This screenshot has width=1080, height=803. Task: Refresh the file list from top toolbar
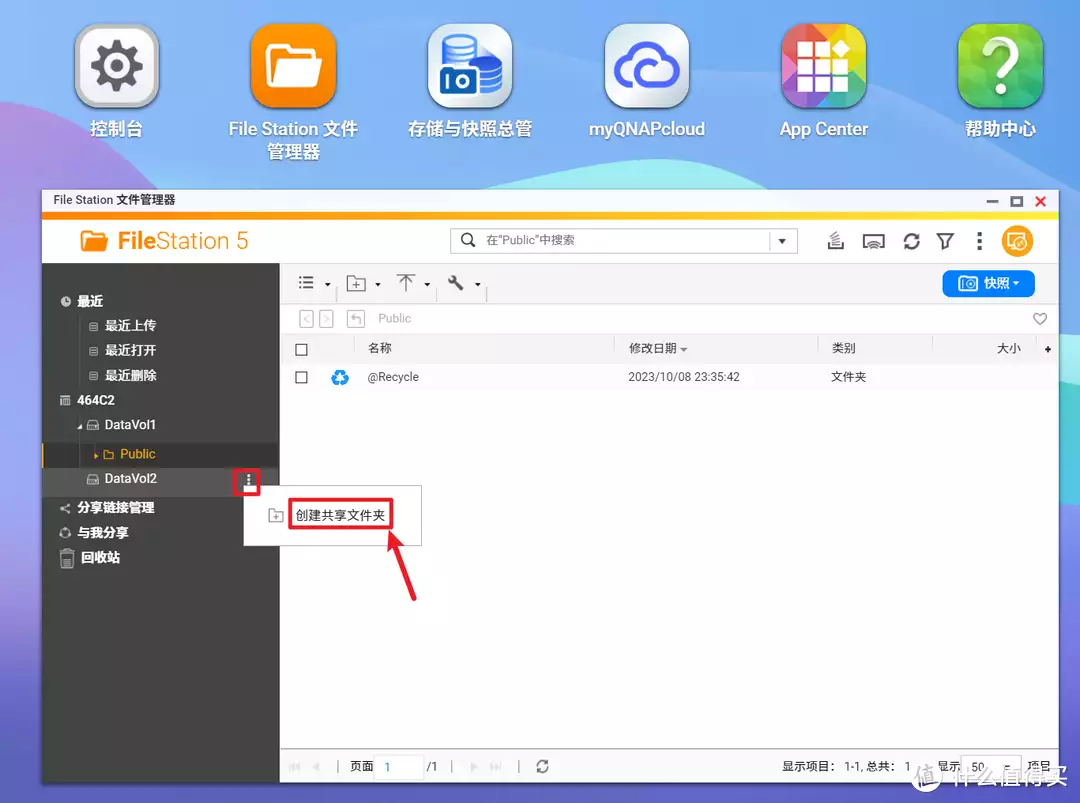911,241
